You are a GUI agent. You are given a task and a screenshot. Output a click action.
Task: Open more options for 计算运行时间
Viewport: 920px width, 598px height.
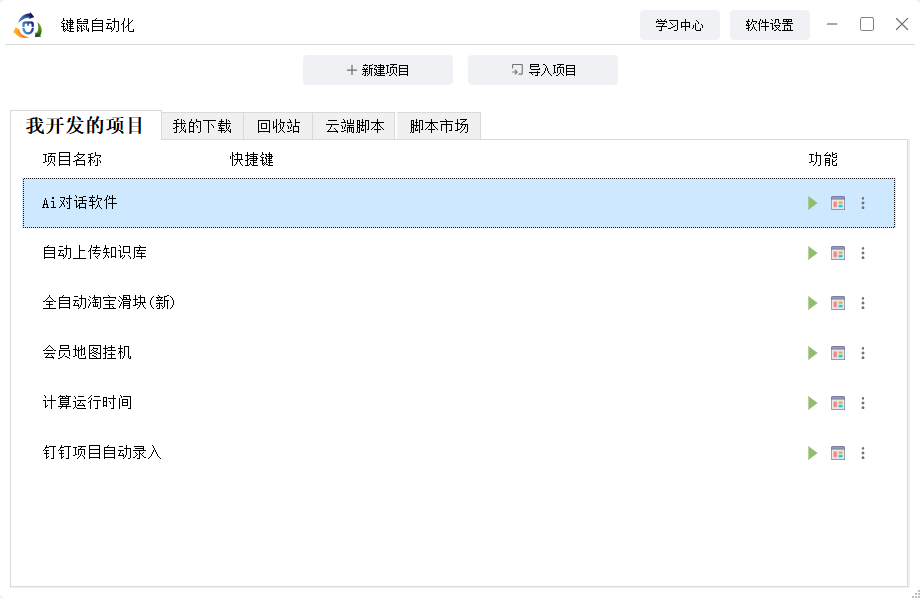pyautogui.click(x=862, y=403)
